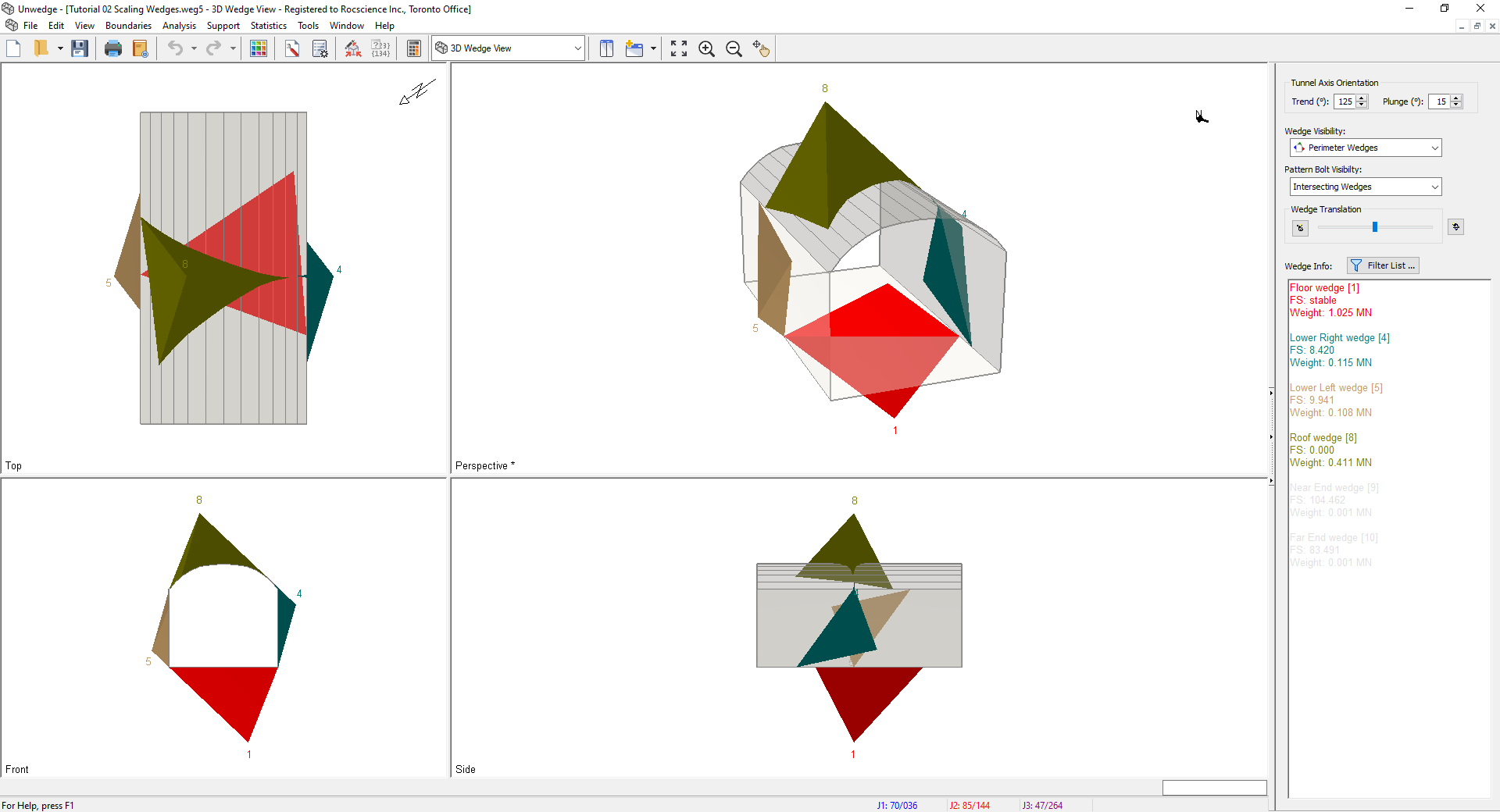Click the Wedge Translation slider handle
Image resolution: width=1500 pixels, height=812 pixels.
pyautogui.click(x=1375, y=227)
